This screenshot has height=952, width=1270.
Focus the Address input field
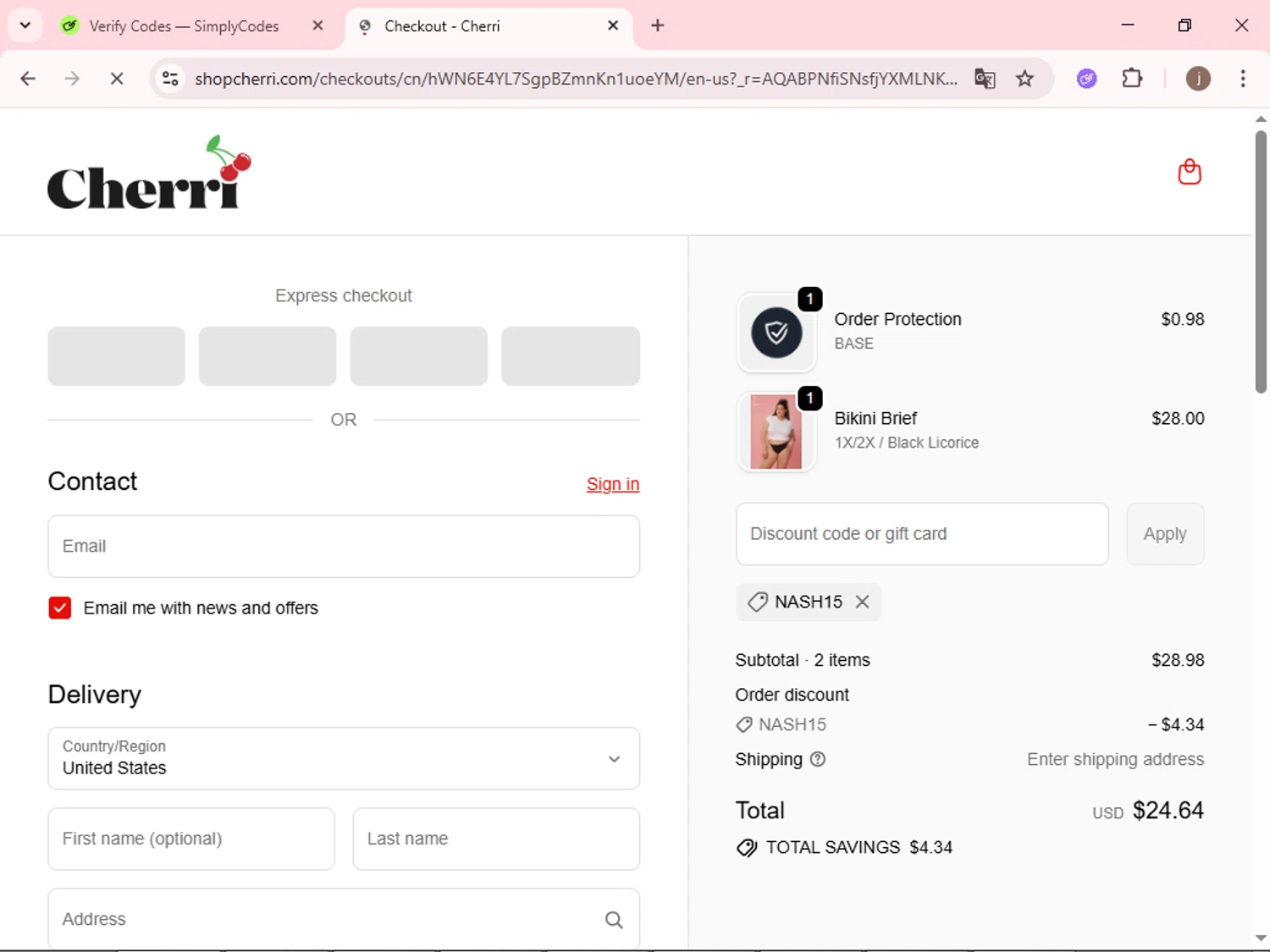coord(344,919)
